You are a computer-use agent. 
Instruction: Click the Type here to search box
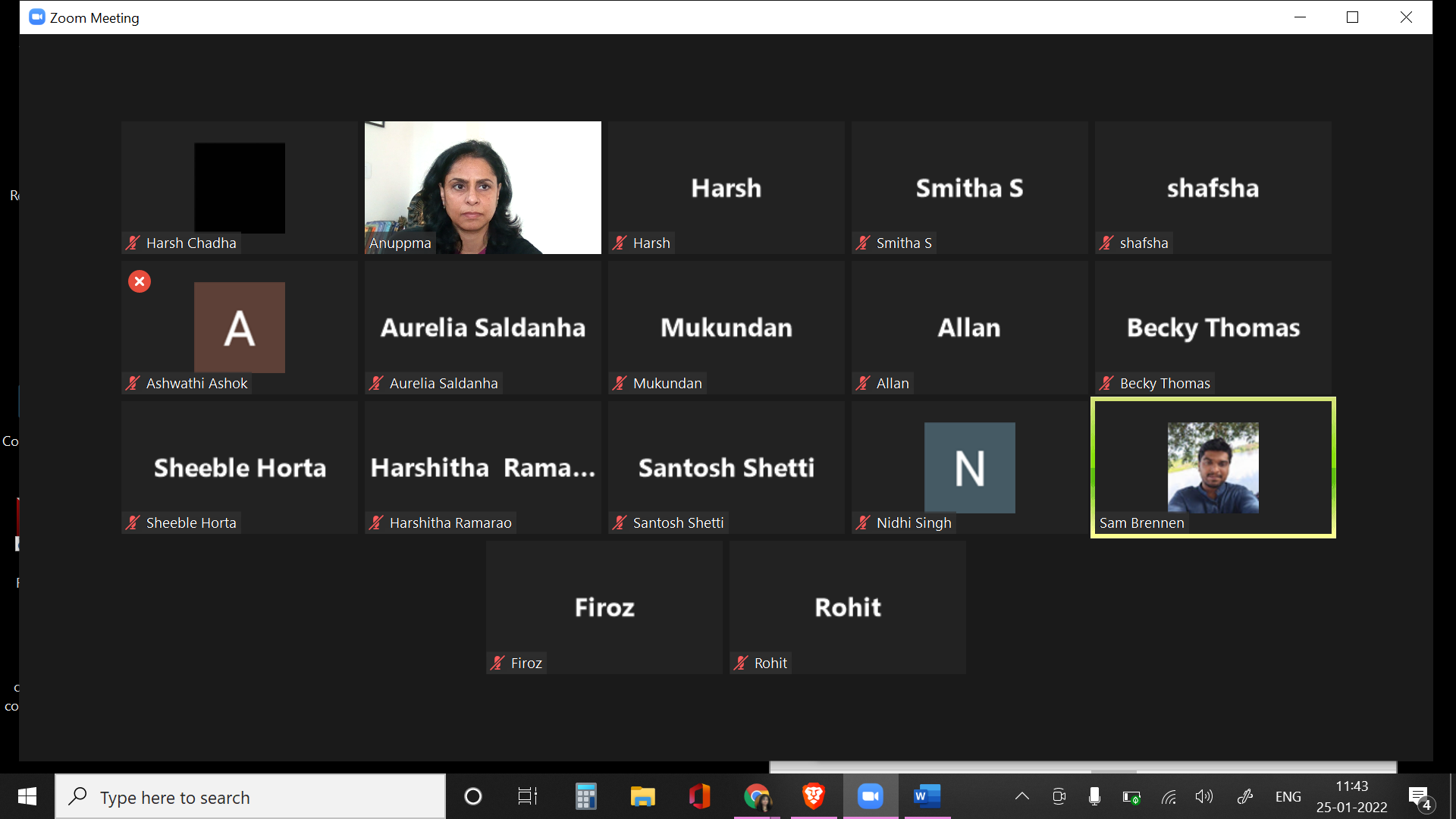click(x=250, y=797)
